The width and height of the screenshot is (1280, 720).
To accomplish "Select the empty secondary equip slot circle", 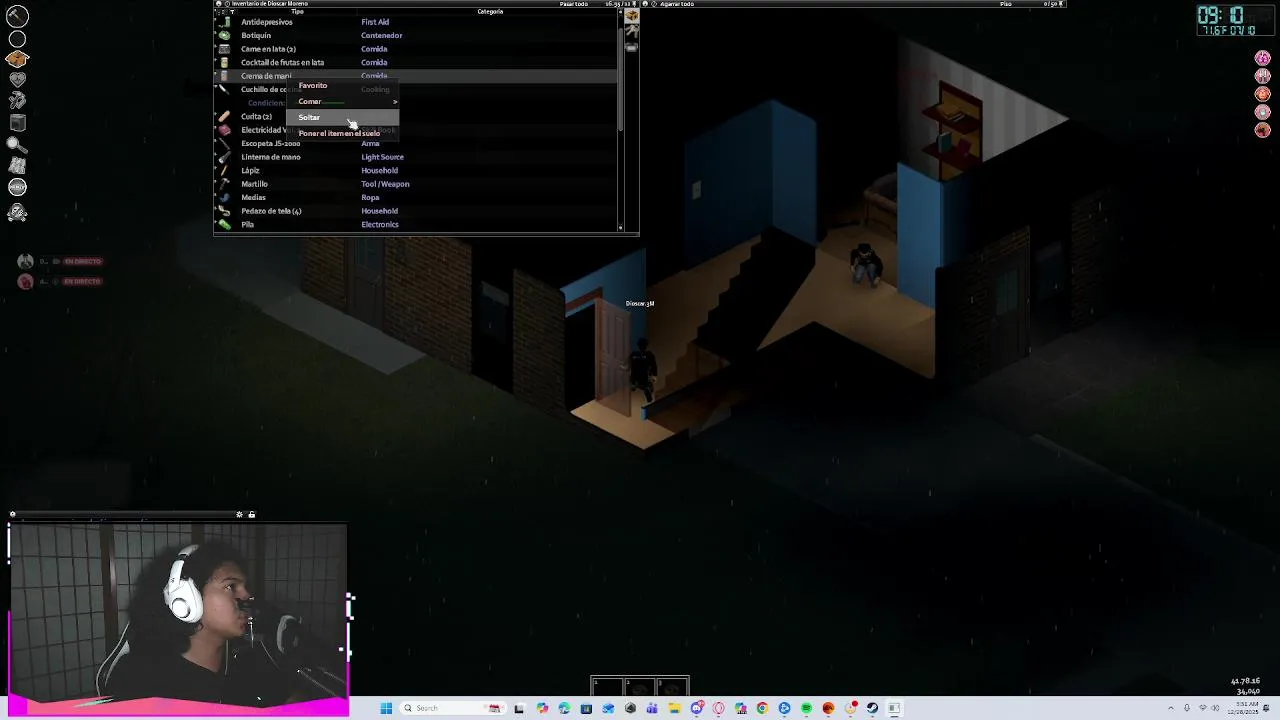I will [x=17, y=39].
